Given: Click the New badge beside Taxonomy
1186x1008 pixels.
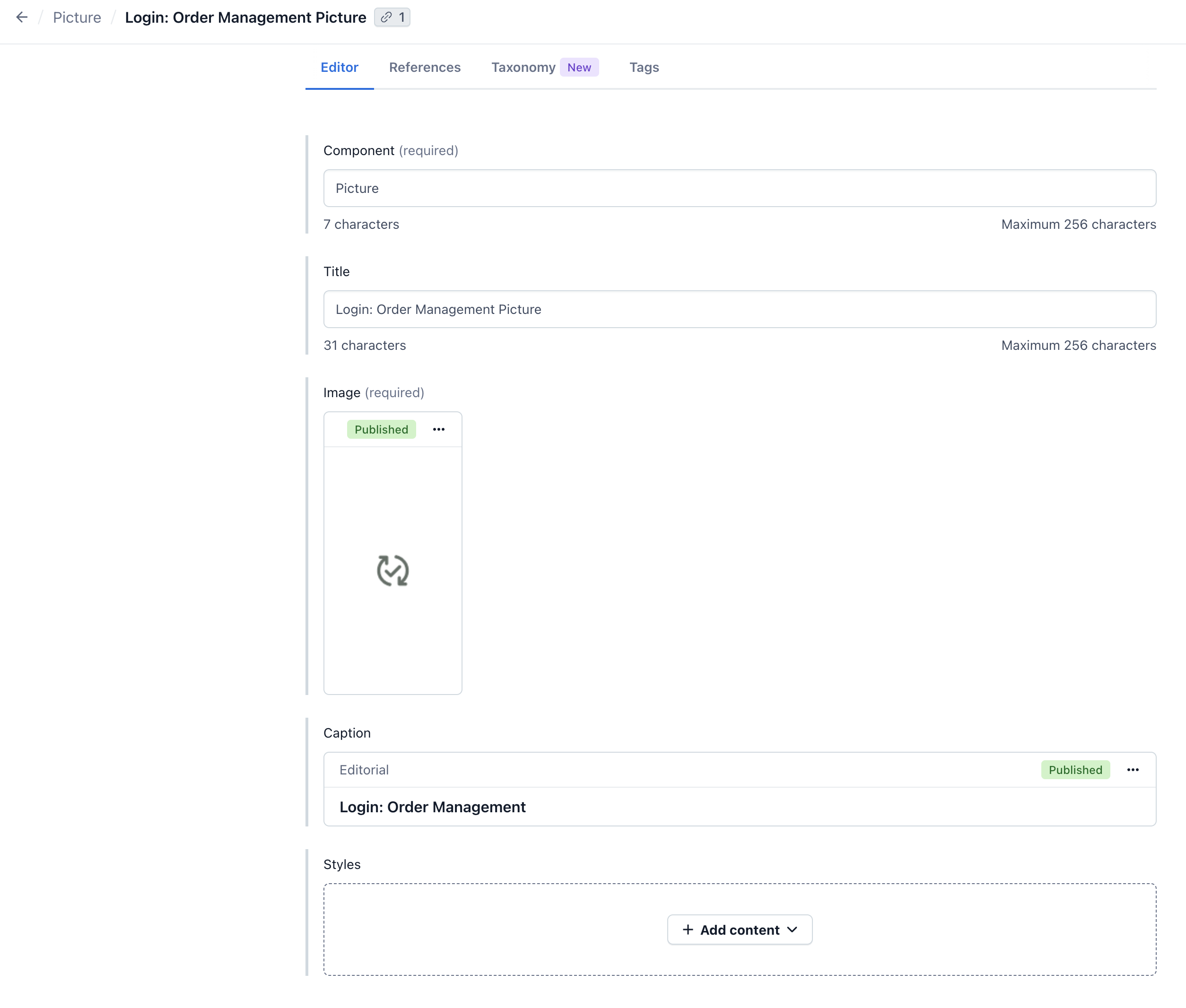Looking at the screenshot, I should 579,68.
